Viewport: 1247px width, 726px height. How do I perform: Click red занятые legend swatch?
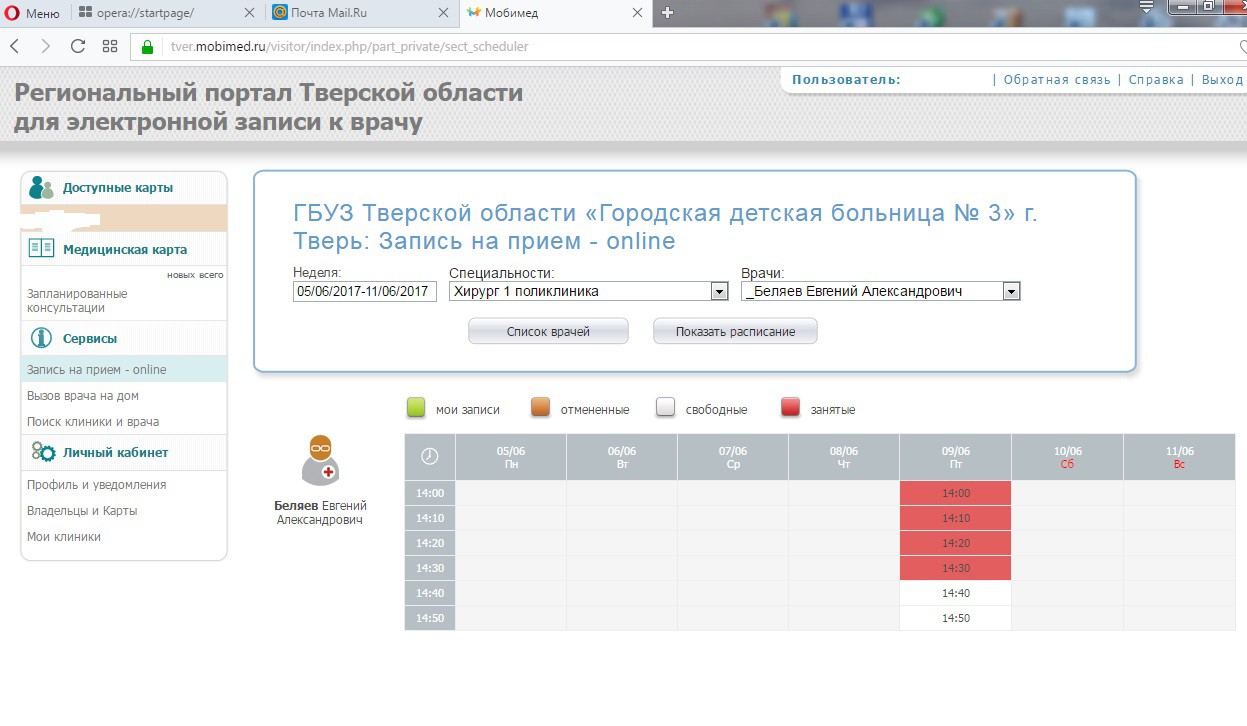click(x=791, y=408)
